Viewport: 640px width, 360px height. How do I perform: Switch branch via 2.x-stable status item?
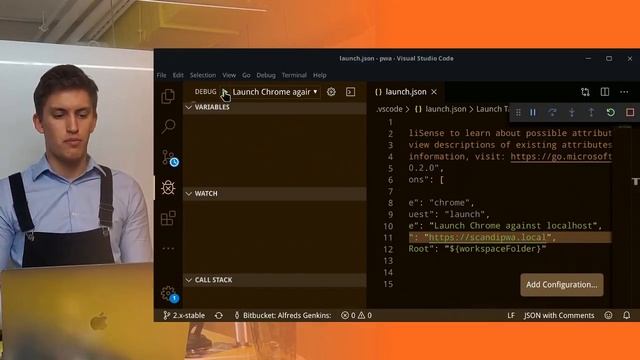pos(184,315)
